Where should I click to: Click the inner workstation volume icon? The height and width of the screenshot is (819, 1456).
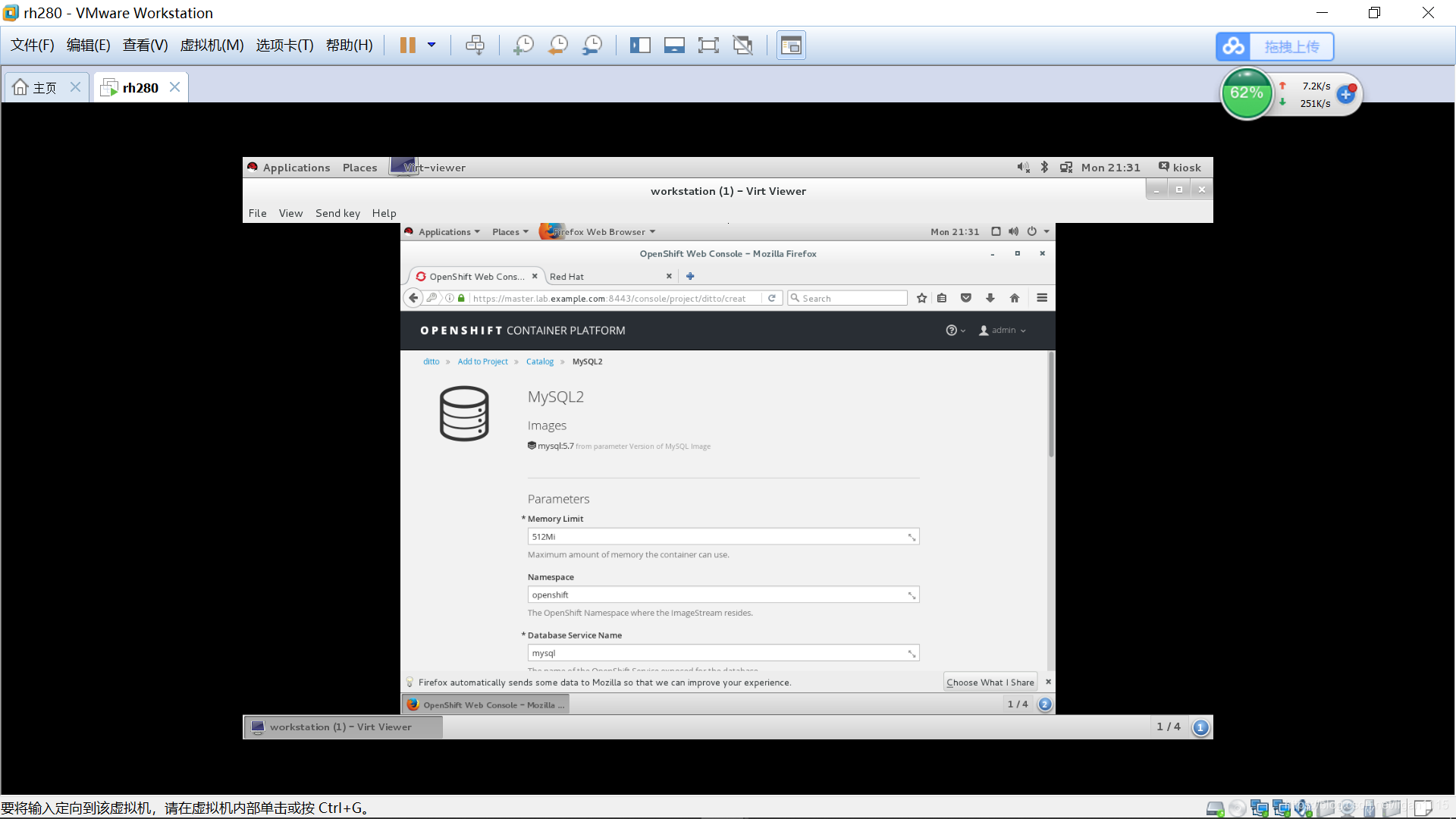1014,231
